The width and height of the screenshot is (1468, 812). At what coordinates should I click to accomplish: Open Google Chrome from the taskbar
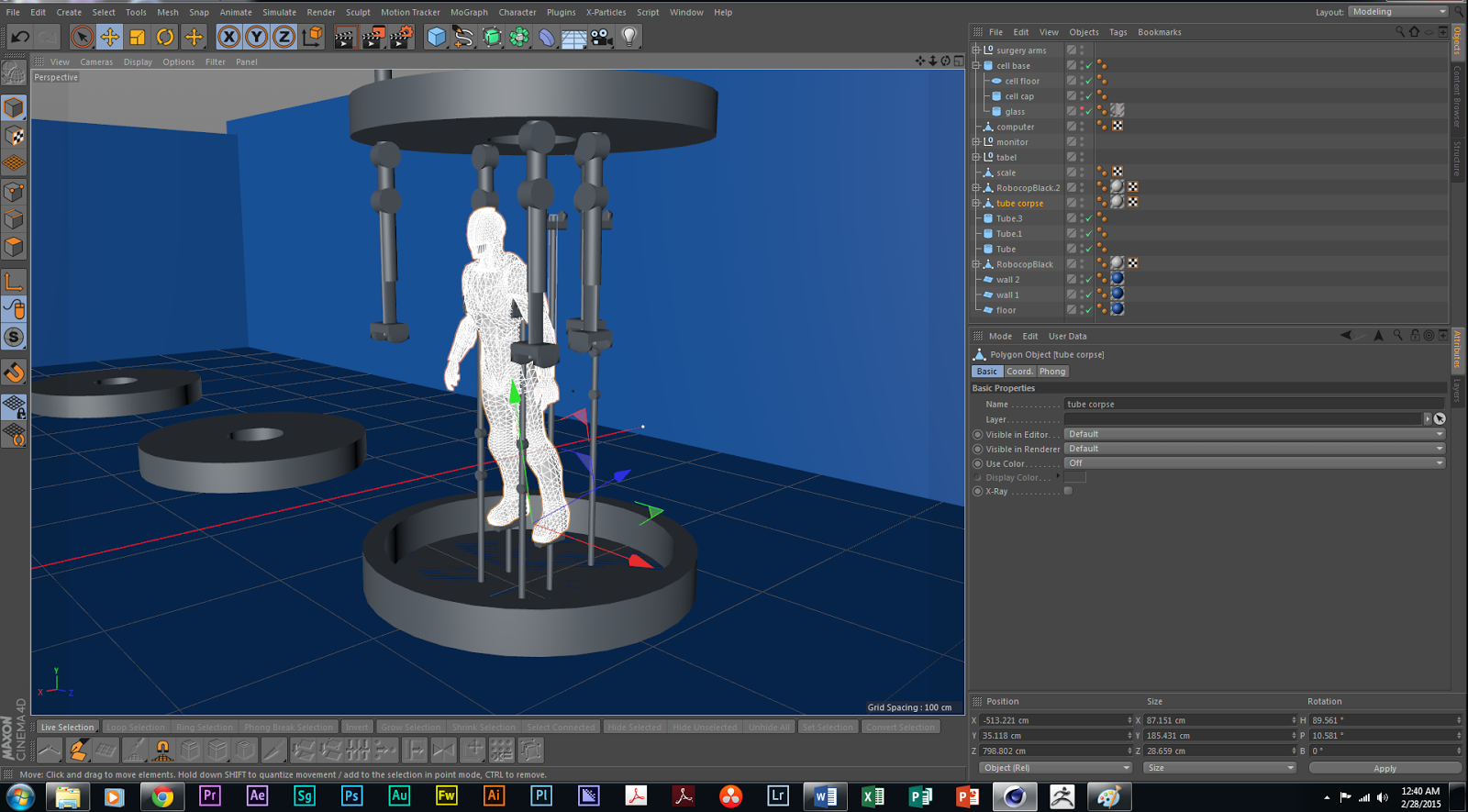[x=162, y=796]
